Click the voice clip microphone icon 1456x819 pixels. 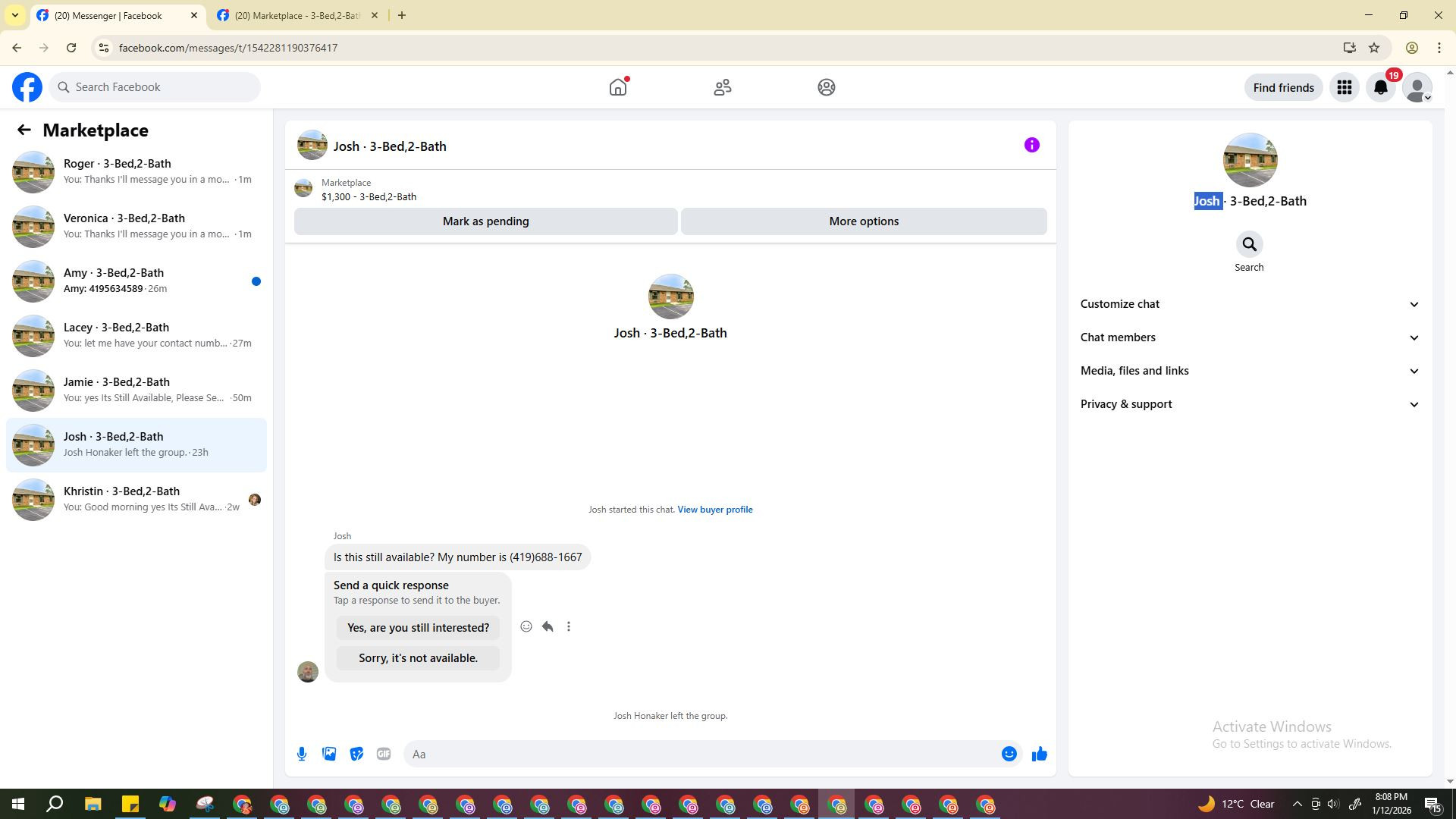pyautogui.click(x=302, y=754)
